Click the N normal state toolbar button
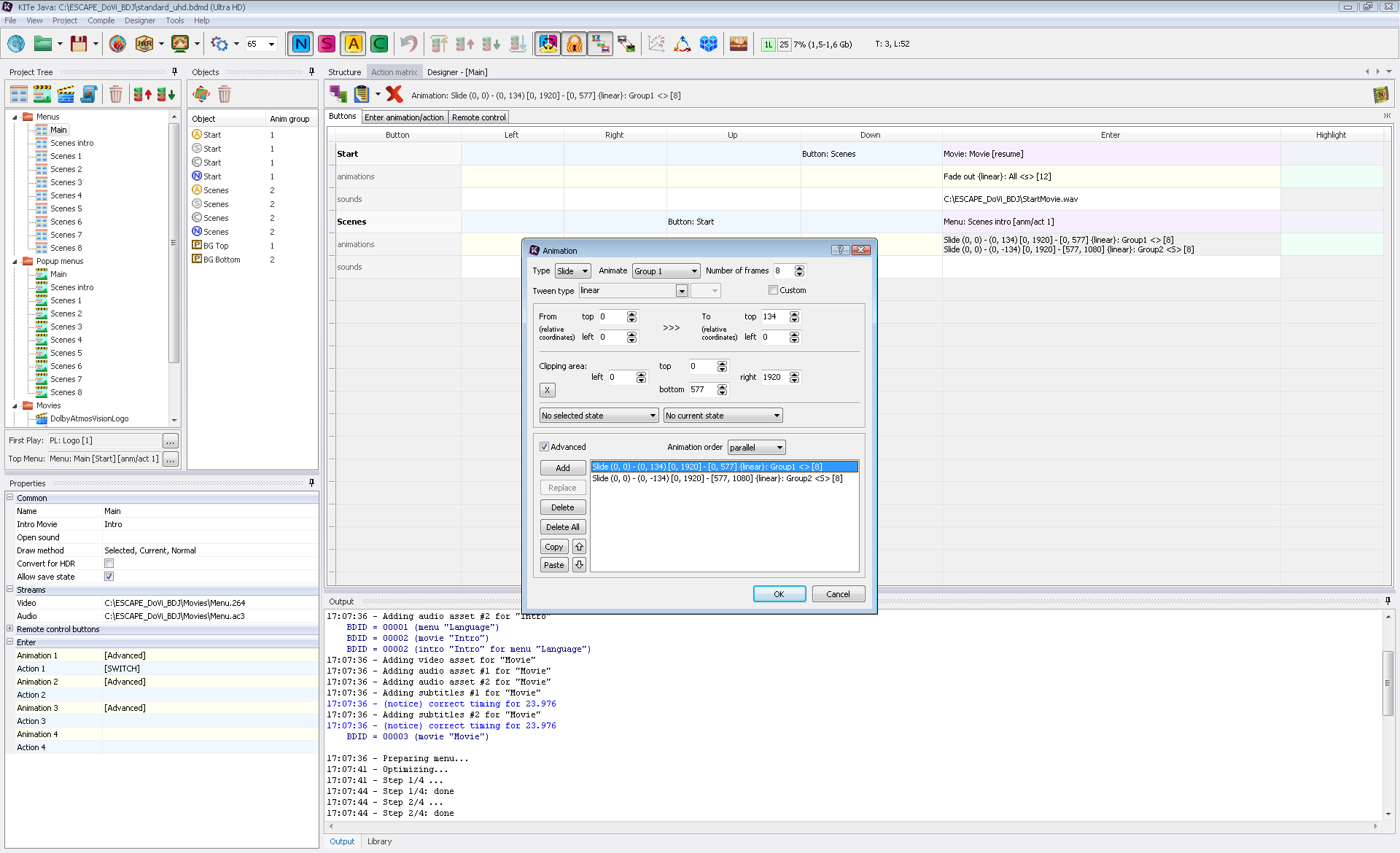 pos(300,44)
